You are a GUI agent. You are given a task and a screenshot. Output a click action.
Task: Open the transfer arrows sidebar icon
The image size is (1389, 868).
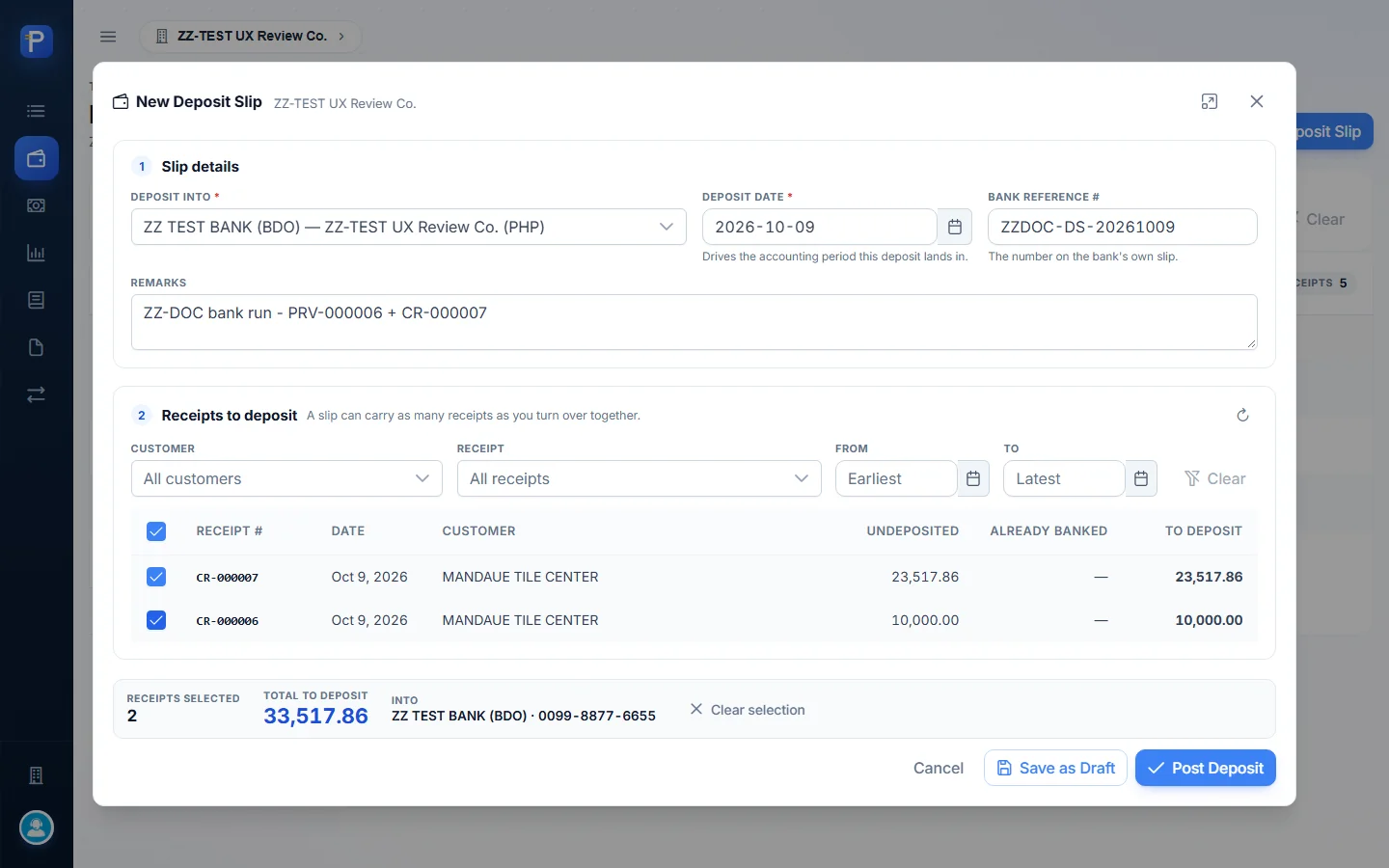(x=37, y=394)
